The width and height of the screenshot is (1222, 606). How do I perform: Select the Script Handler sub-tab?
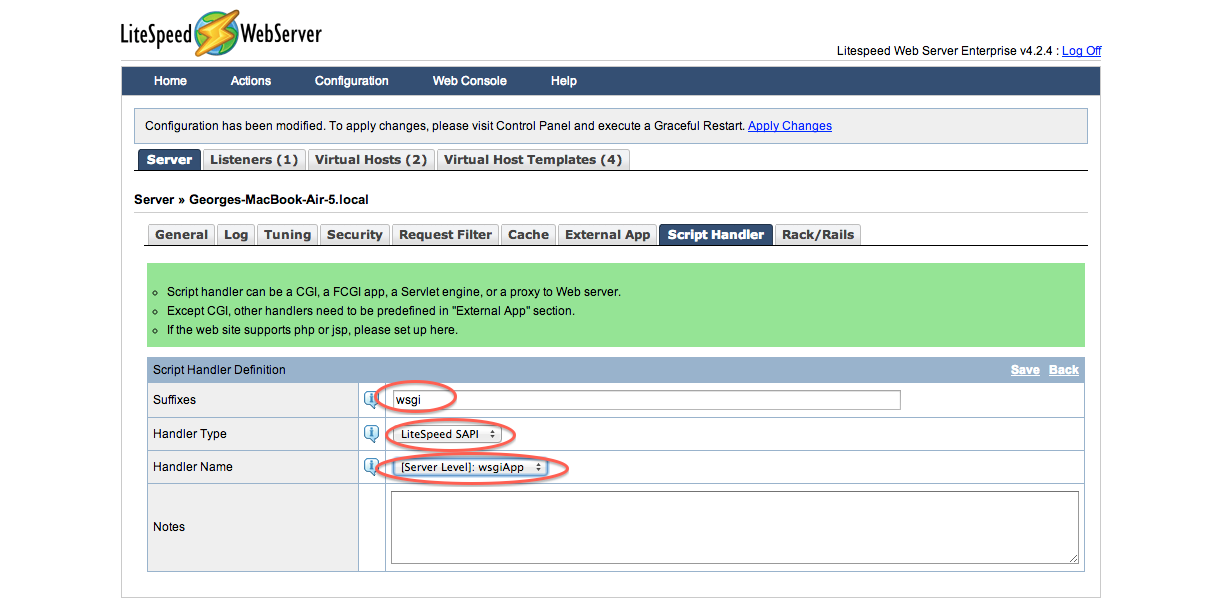[x=716, y=235]
